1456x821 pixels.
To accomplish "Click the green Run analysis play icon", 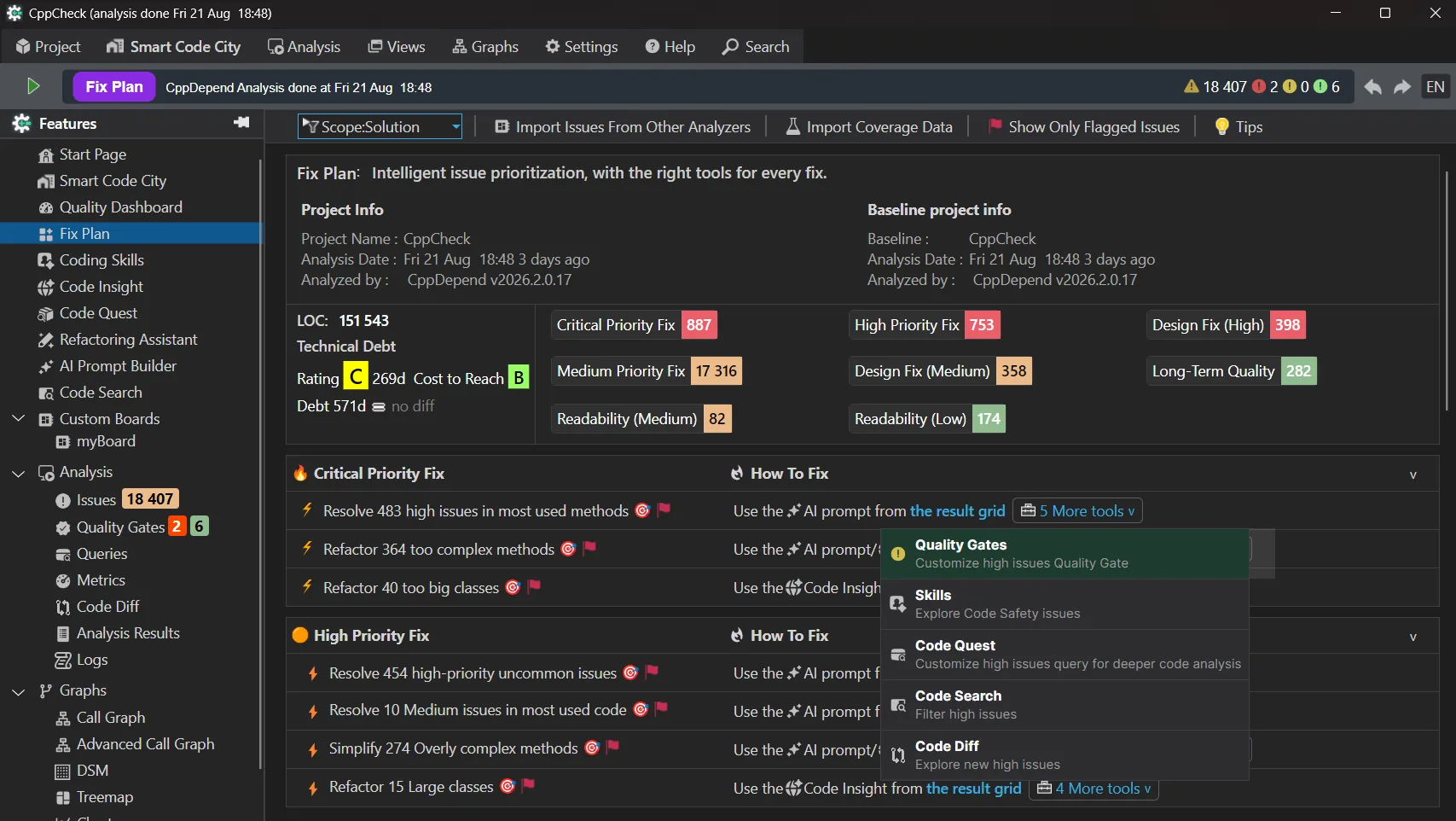I will click(33, 86).
